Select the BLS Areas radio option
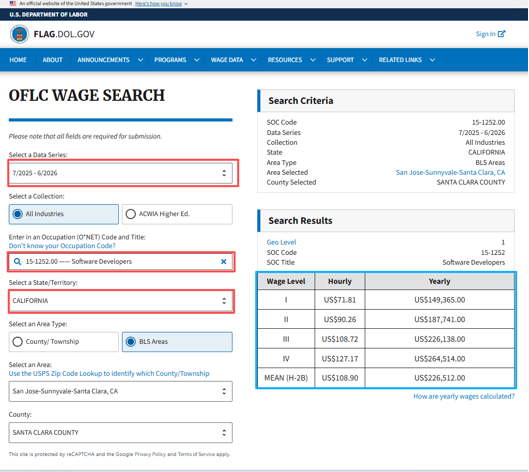The image size is (529, 472). [x=177, y=342]
